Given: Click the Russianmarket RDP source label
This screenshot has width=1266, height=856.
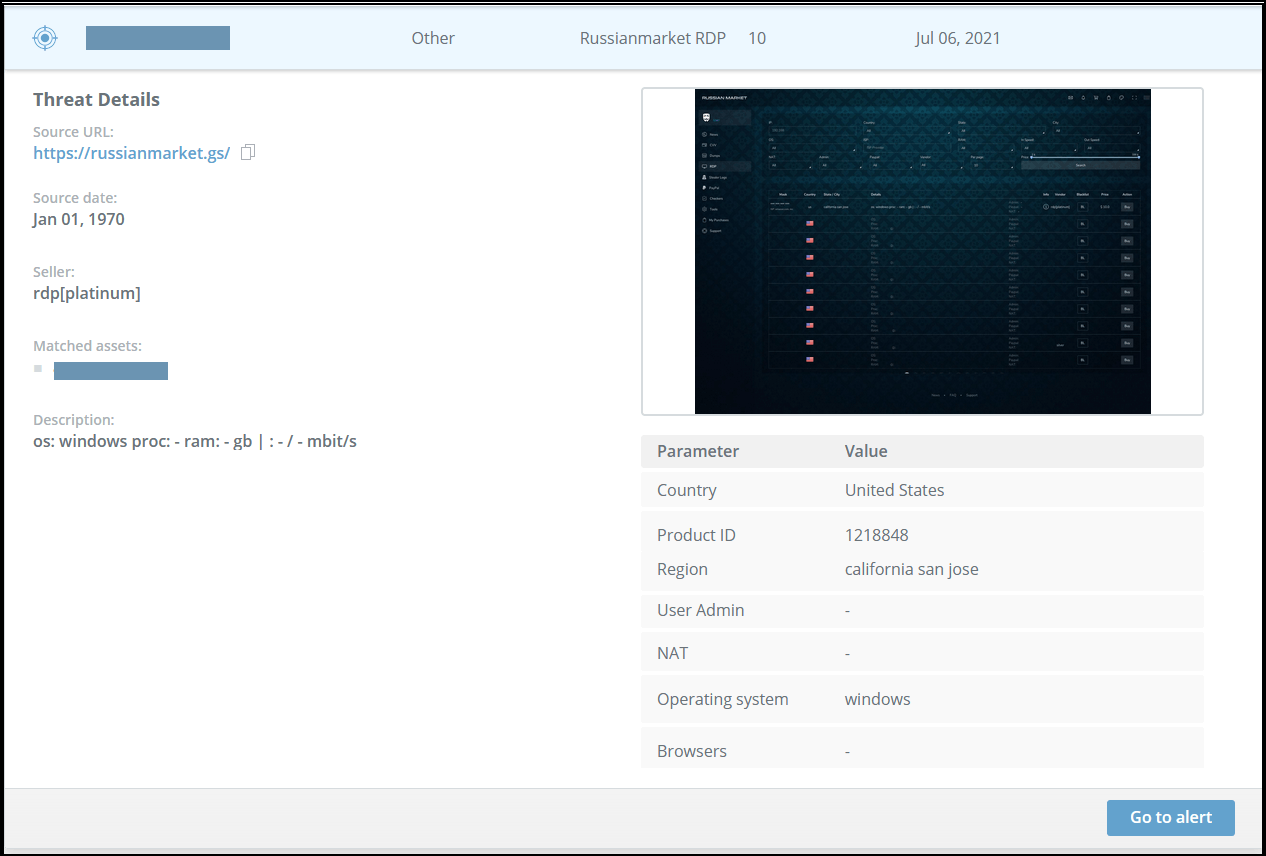Looking at the screenshot, I should pyautogui.click(x=652, y=38).
